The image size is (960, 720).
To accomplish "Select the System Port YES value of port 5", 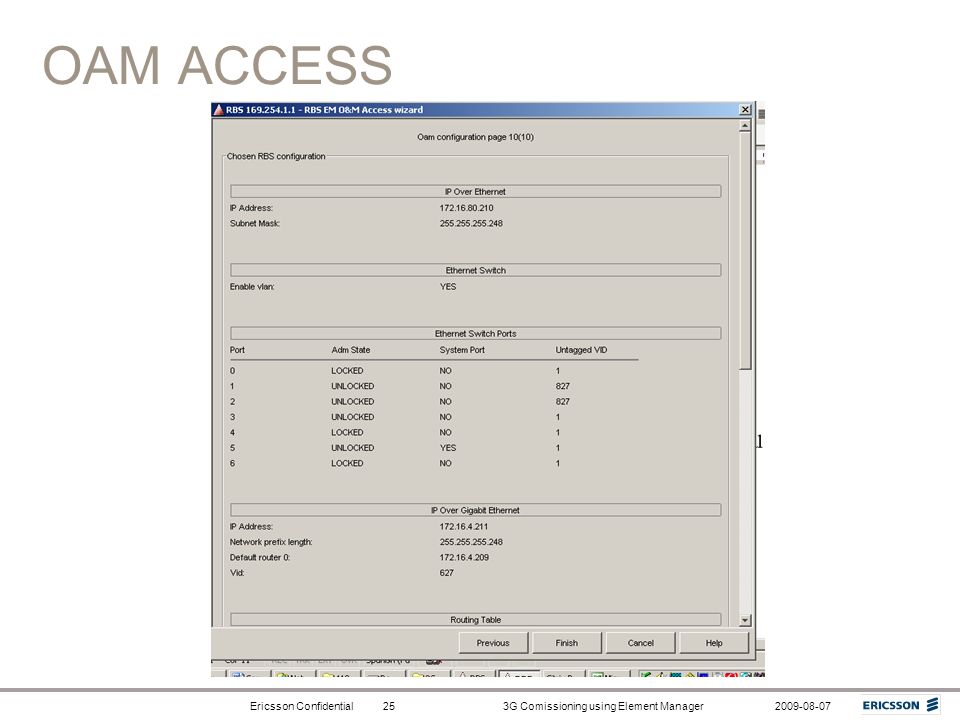I will (448, 448).
